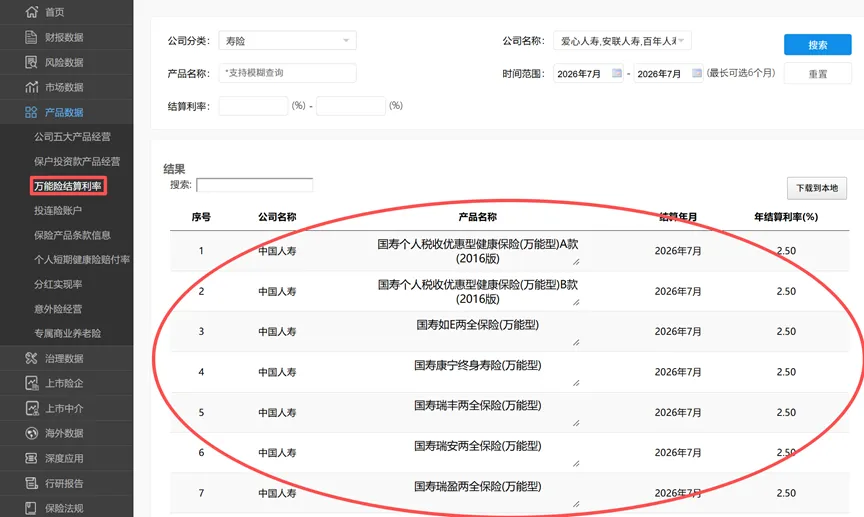Screen dimensions: 864x517
Task: Click the start date field 2026年7月
Action: 588,73
